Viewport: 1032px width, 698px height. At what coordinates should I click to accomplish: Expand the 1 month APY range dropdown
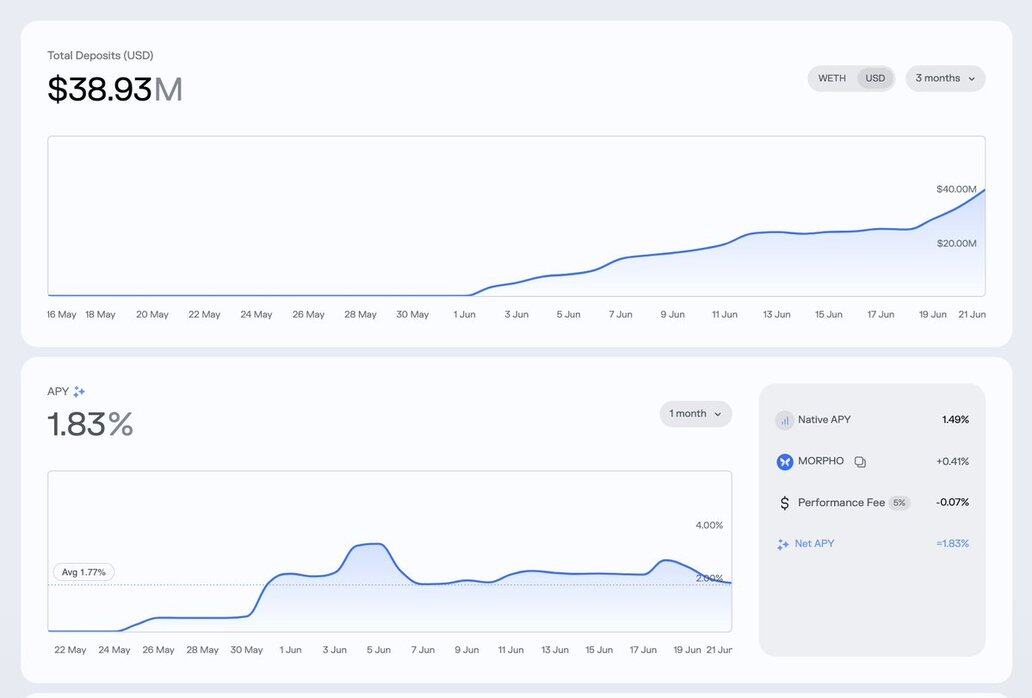pyautogui.click(x=695, y=414)
